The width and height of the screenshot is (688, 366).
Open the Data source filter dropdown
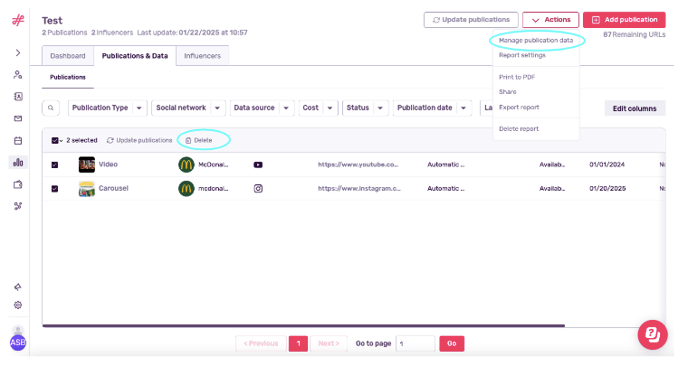262,108
